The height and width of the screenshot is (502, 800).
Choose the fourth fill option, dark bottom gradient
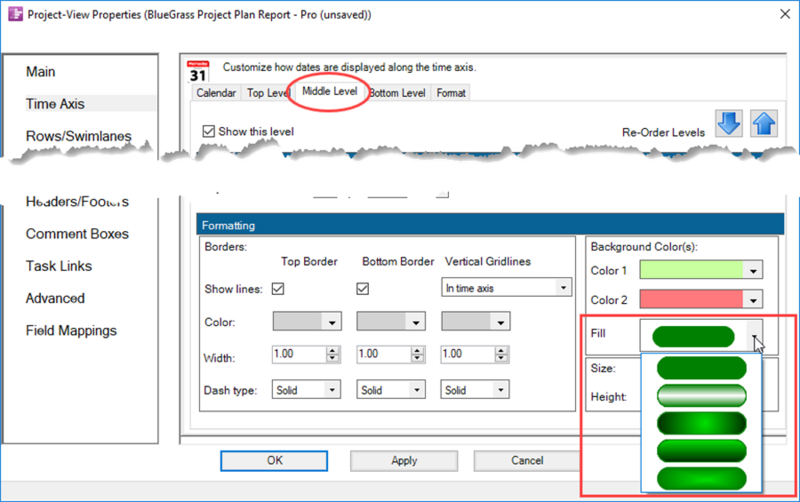coord(702,451)
